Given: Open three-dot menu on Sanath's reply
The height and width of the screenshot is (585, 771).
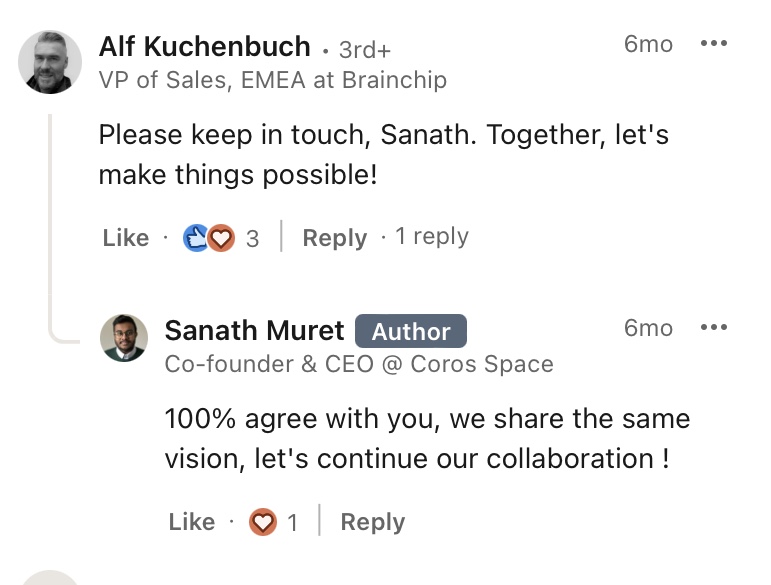Looking at the screenshot, I should pos(713,328).
